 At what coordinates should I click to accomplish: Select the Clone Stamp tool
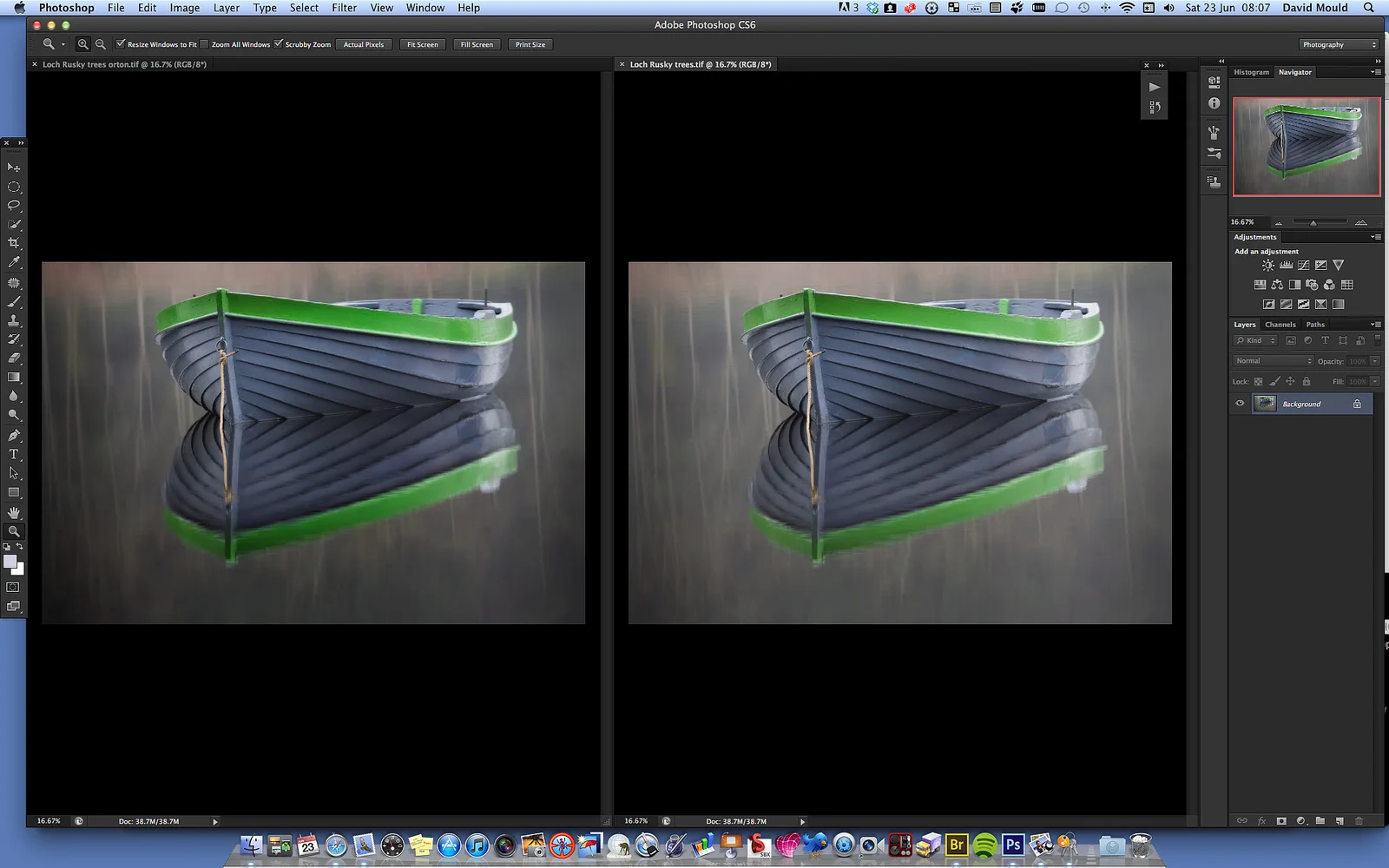pyautogui.click(x=14, y=321)
